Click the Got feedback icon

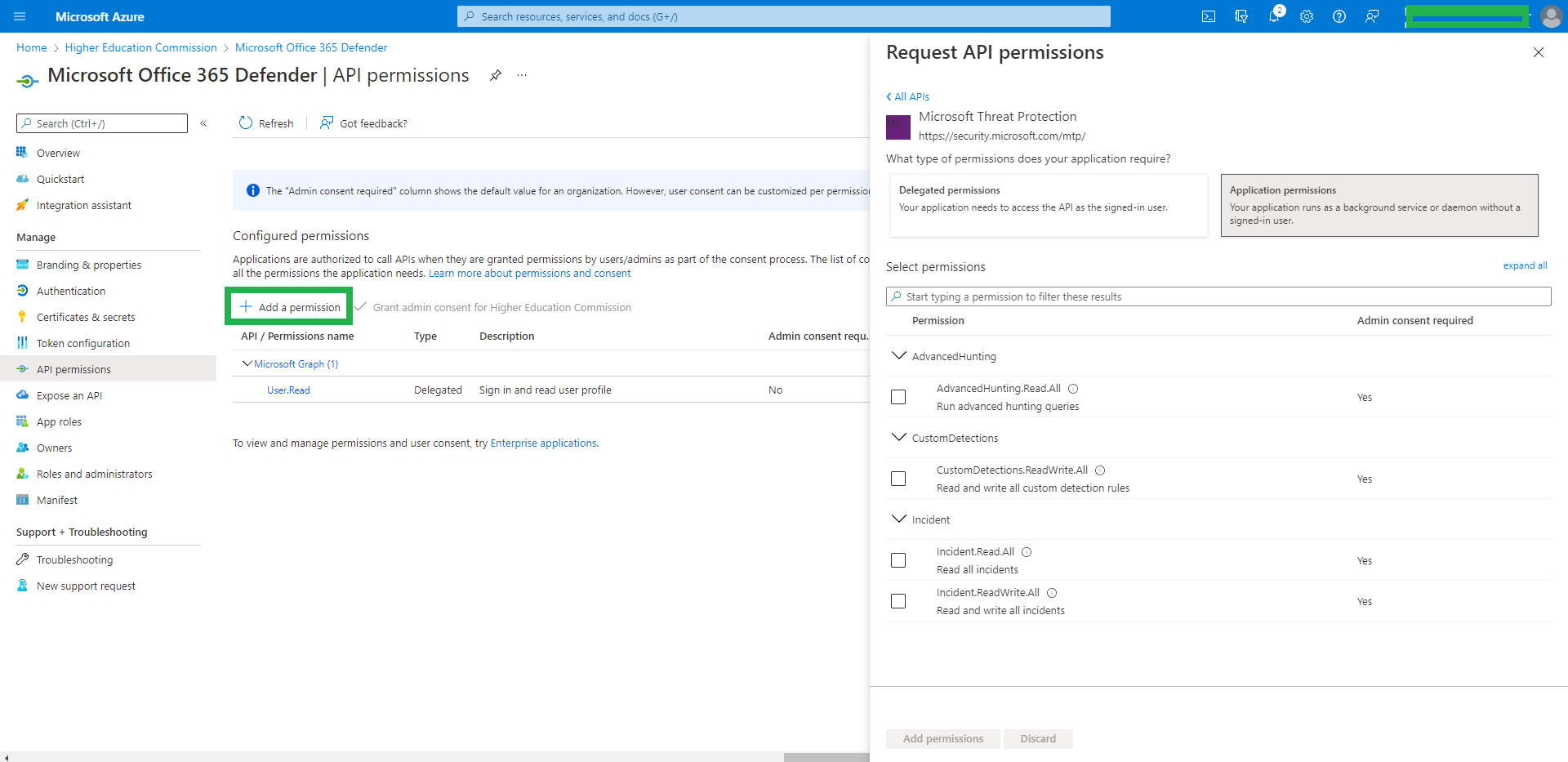coord(327,123)
